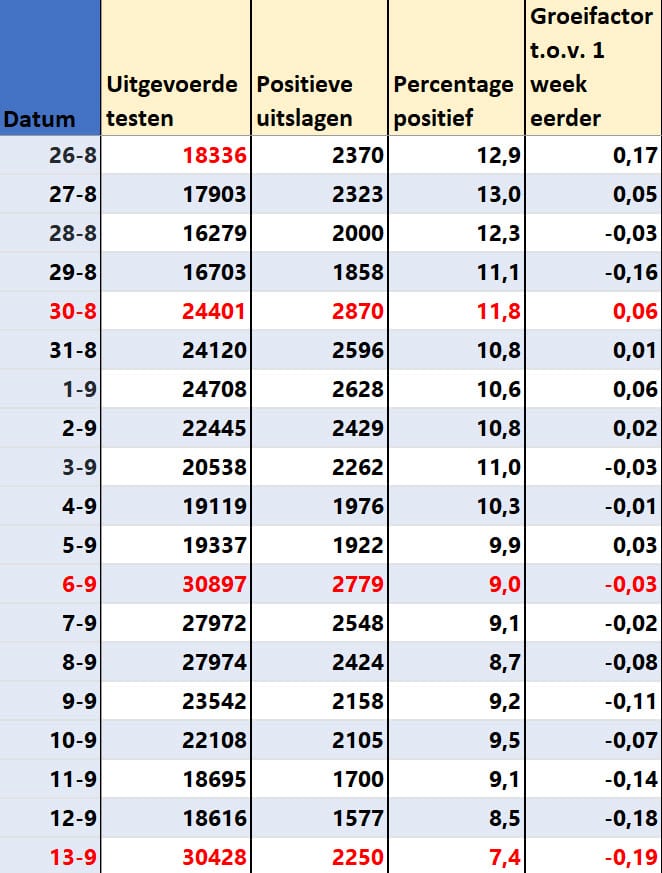
Task: Select the Datum header cell
Action: 50,67
